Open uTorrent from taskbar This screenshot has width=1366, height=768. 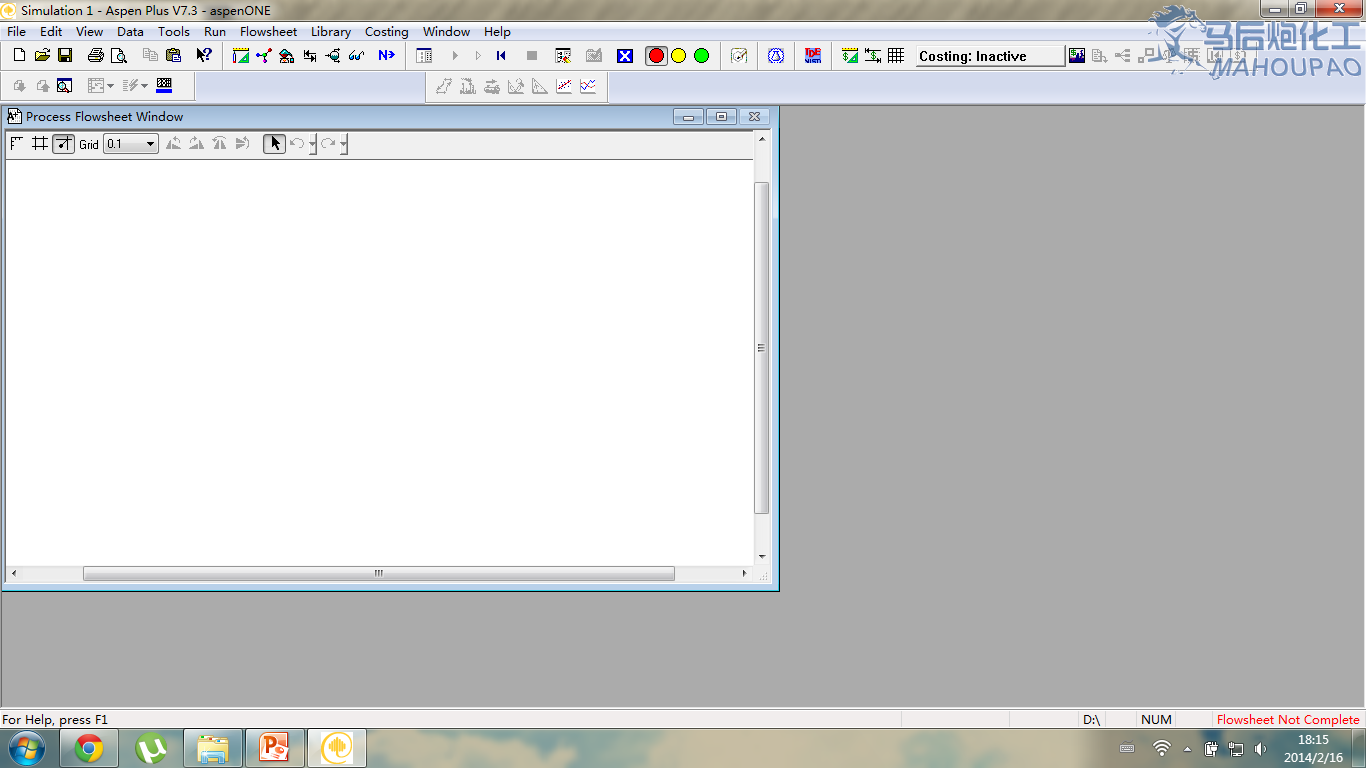pos(151,748)
